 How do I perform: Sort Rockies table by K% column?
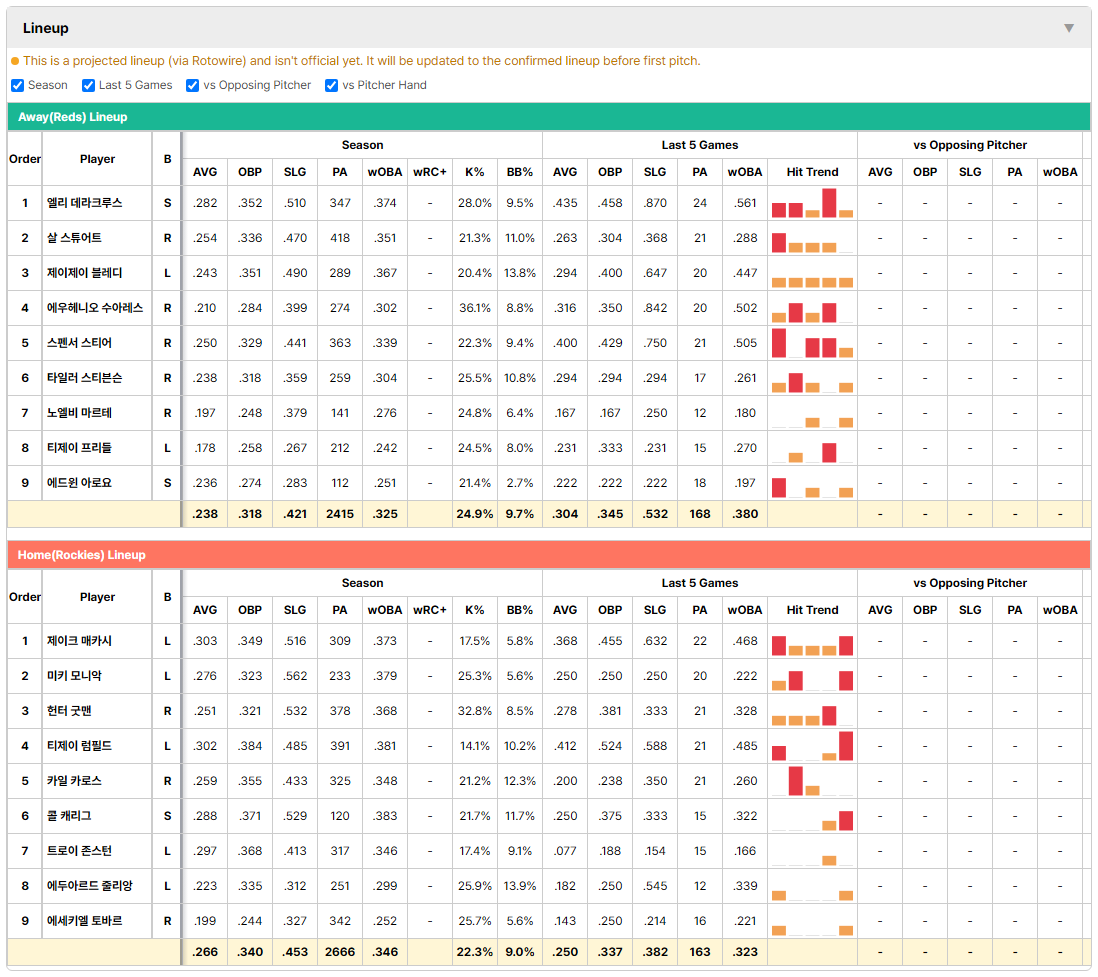pos(475,610)
